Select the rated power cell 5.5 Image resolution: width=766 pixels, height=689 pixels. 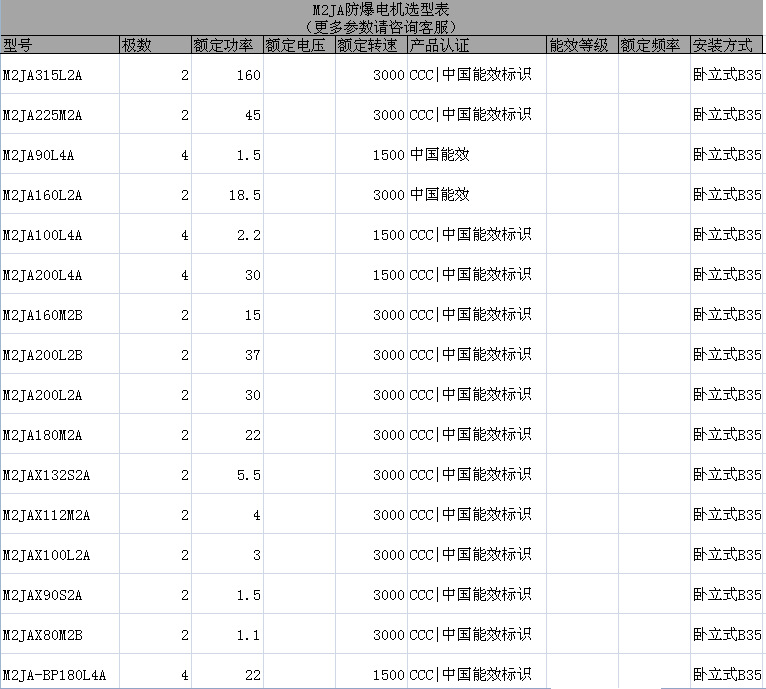click(x=226, y=475)
